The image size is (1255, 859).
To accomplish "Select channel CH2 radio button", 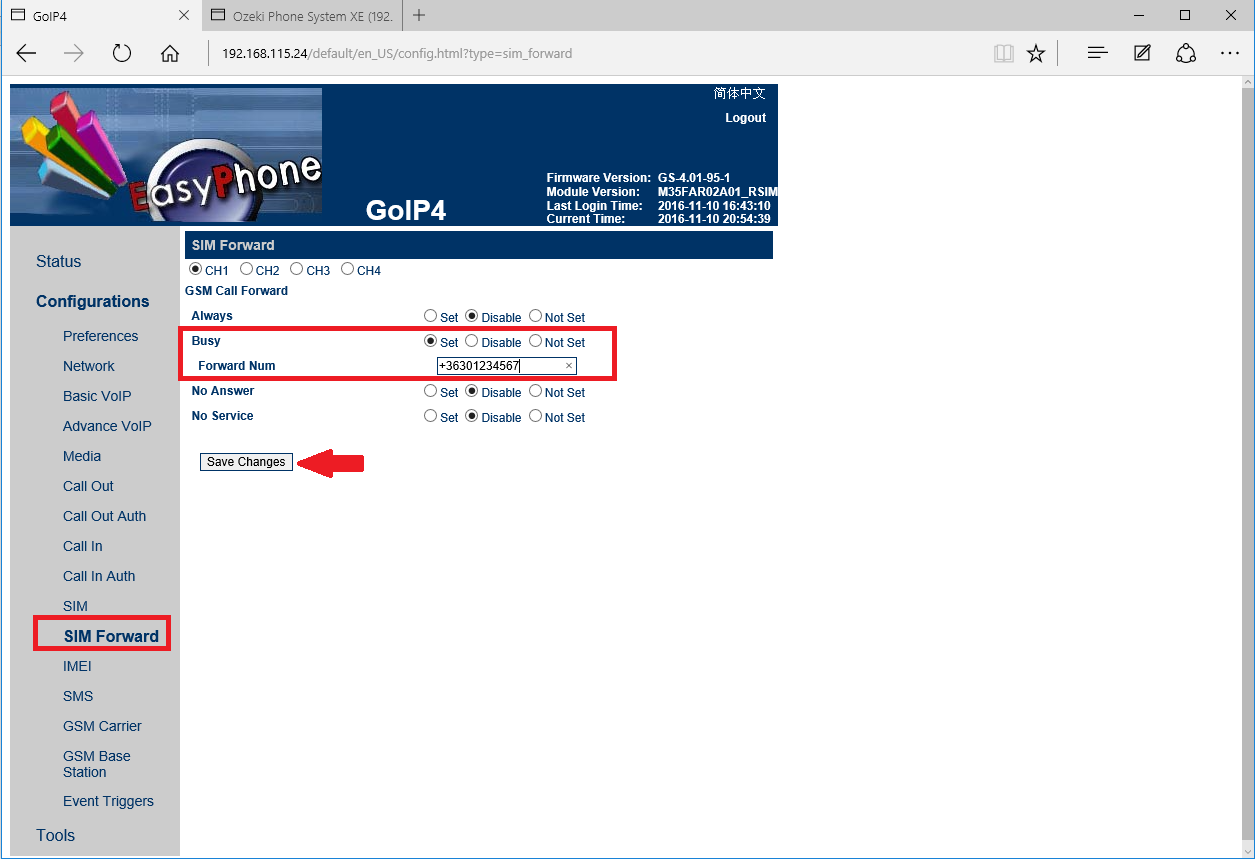I will [x=246, y=269].
